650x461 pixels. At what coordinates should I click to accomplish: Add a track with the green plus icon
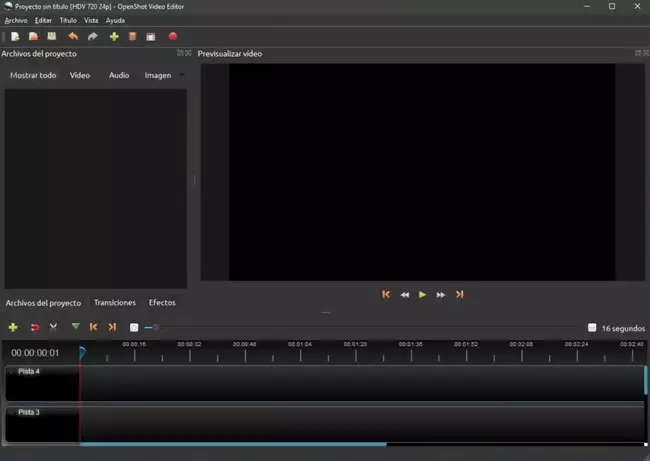point(13,328)
